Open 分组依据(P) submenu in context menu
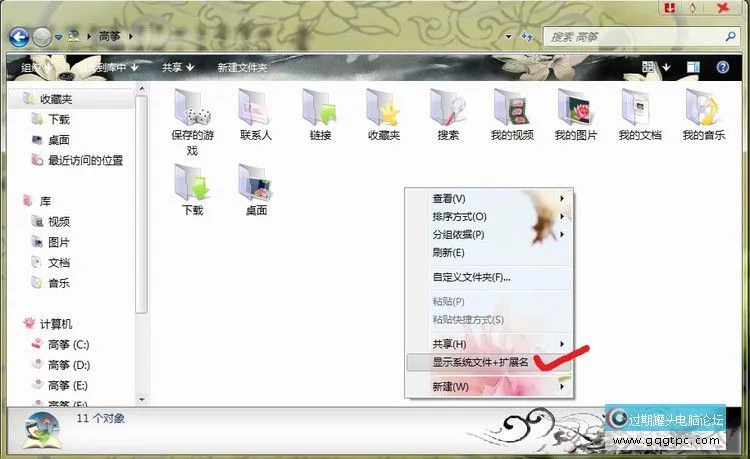 [489, 235]
